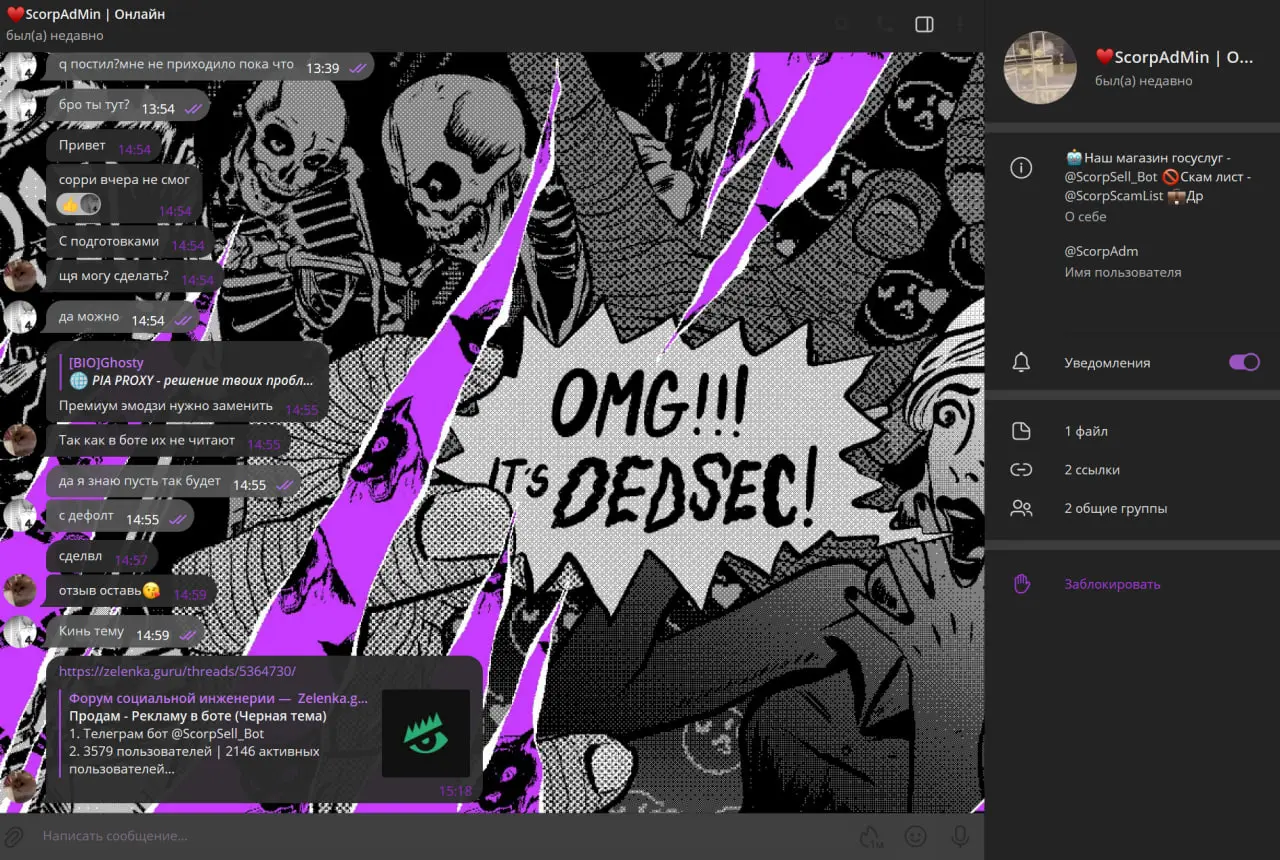Screen dimensions: 1280x860
Task: Attach a file with the paperclip icon
Action: (13, 836)
